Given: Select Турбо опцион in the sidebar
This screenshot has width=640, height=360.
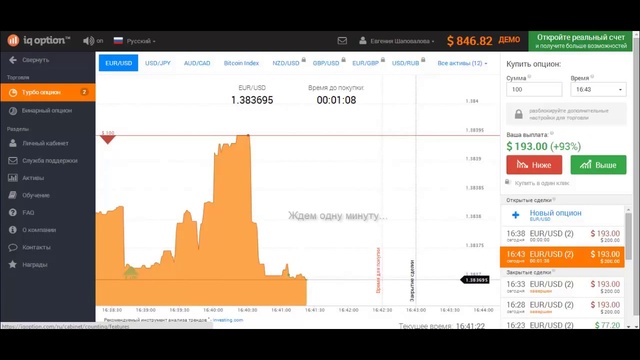Looking at the screenshot, I should coord(48,92).
